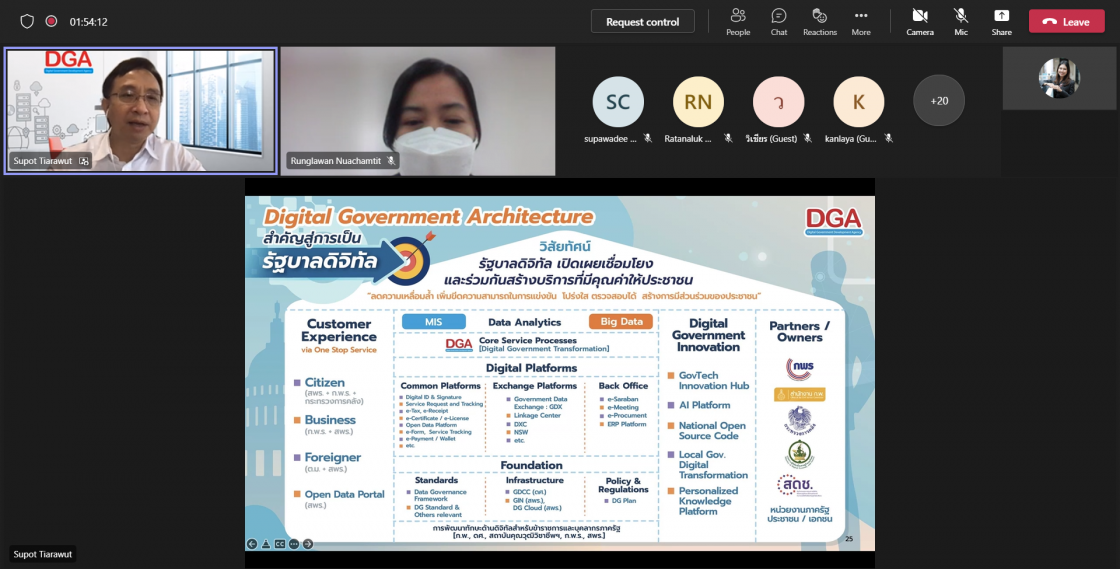Open the meeting Chat
Viewport: 1120px width, 569px height.
(x=779, y=21)
